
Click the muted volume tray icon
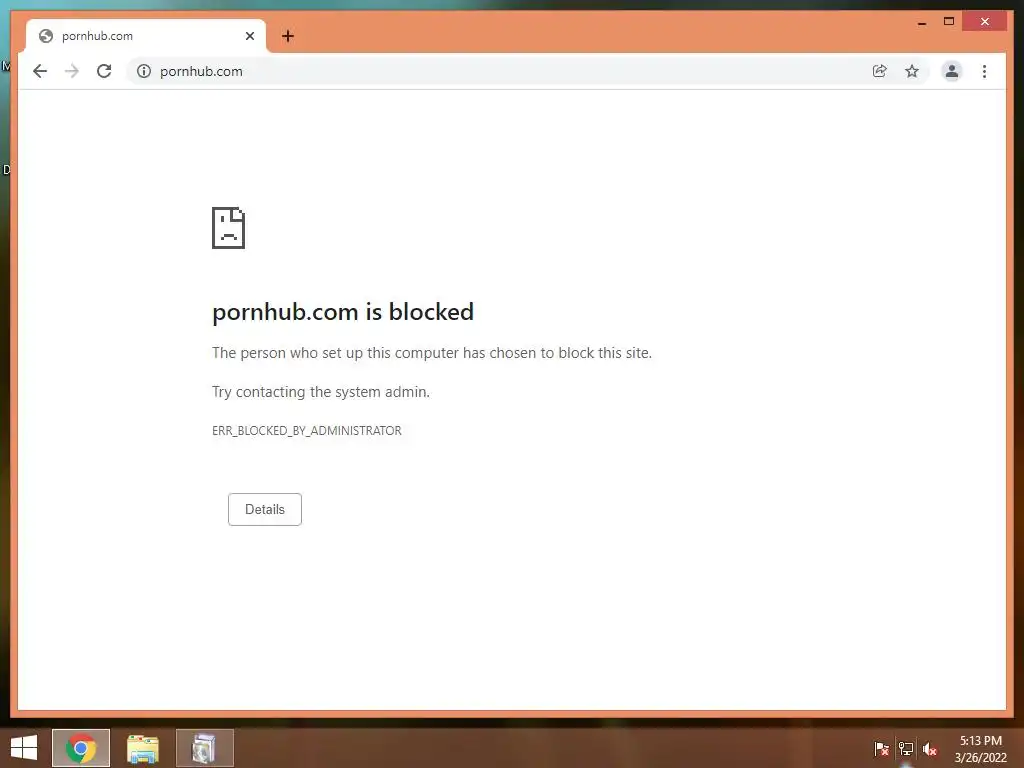pyautogui.click(x=930, y=749)
